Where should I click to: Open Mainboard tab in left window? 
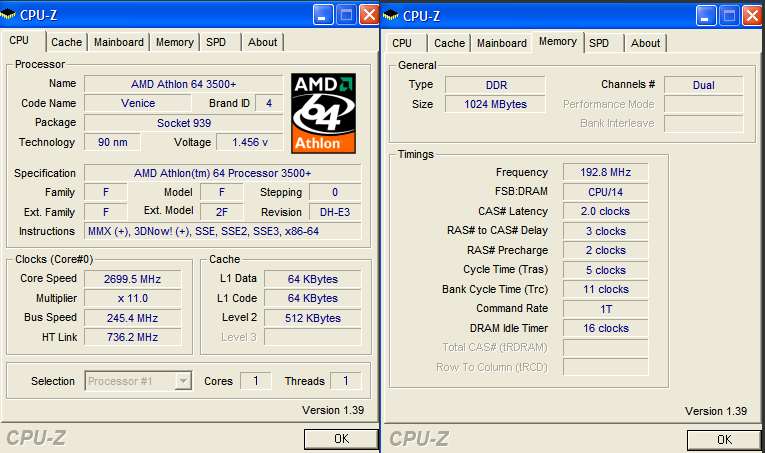click(x=119, y=42)
